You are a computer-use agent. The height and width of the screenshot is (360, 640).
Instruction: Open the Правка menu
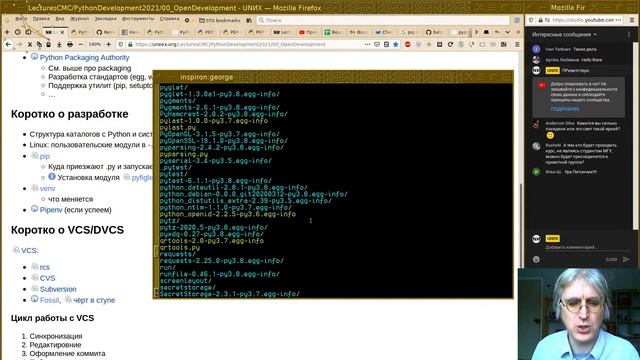(41, 19)
